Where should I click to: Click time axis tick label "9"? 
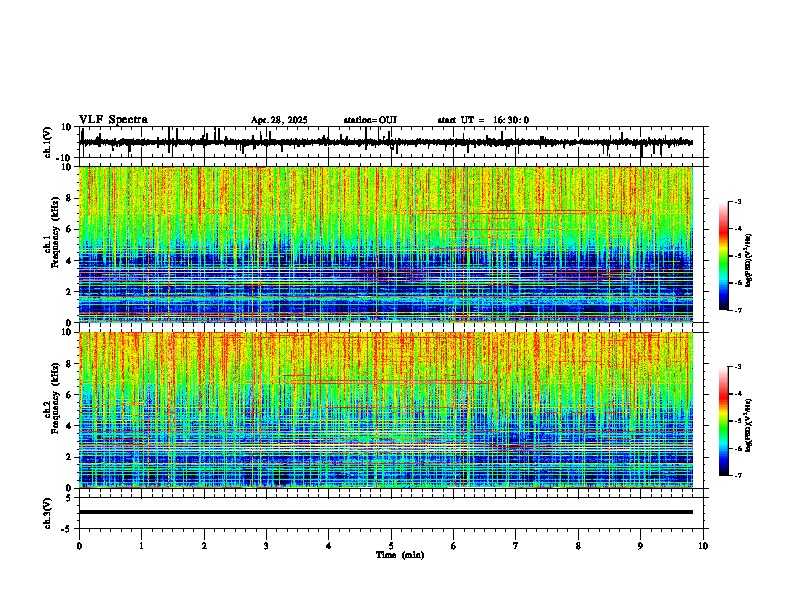coord(640,546)
